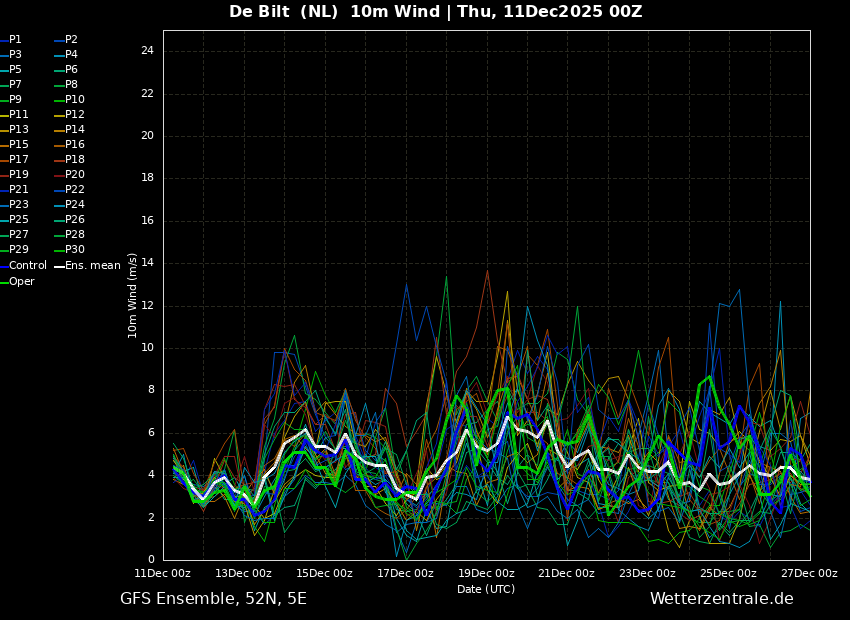850x620 pixels.
Task: Select the P30 legend entry
Action: tap(70, 249)
